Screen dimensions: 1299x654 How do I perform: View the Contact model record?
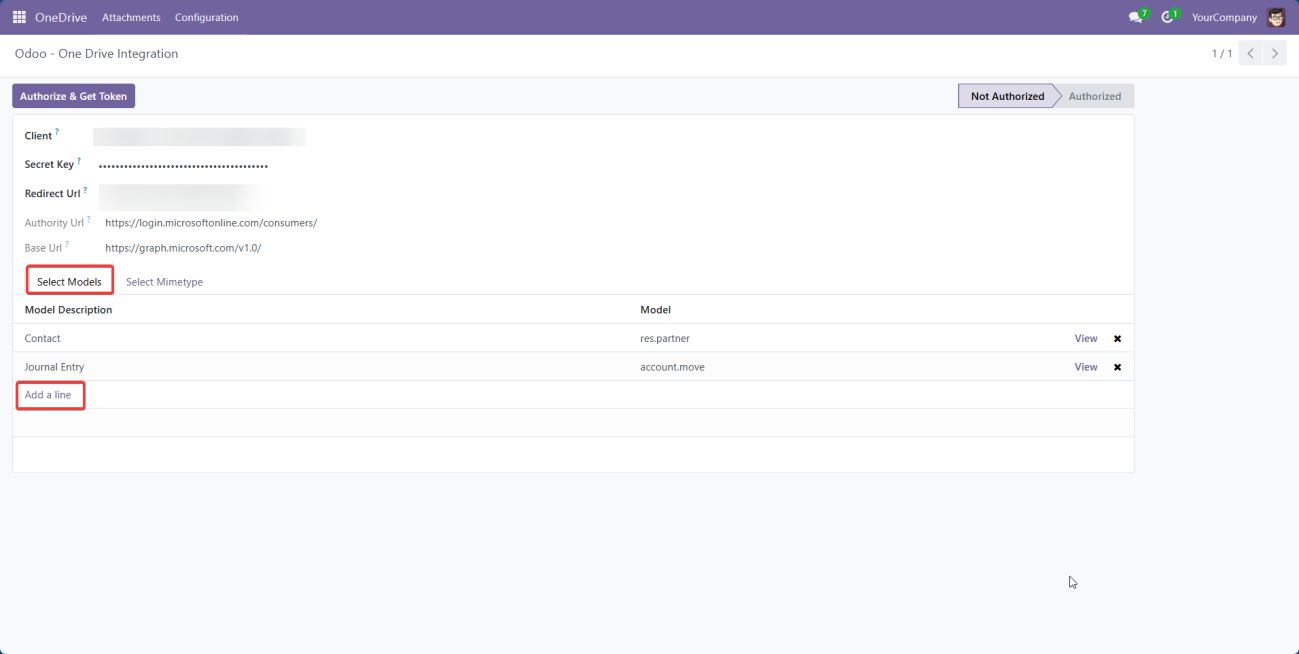click(x=1085, y=339)
